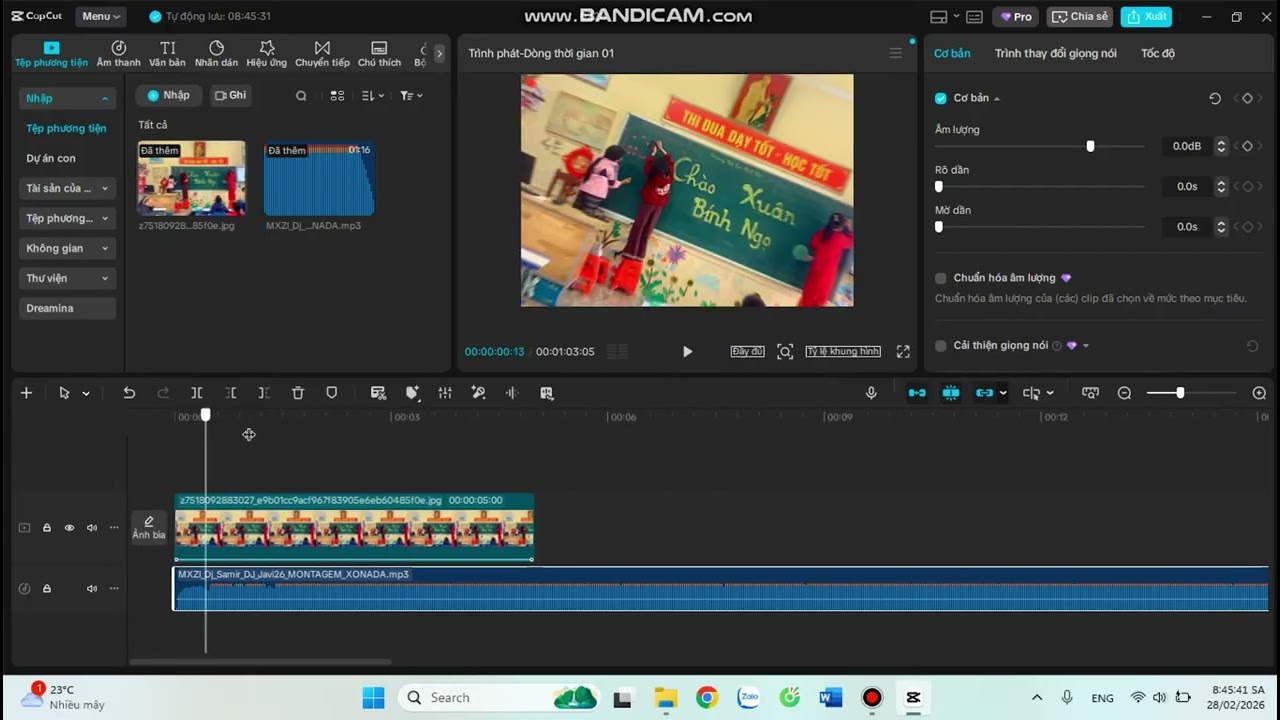This screenshot has width=1280, height=720.
Task: Add keyframe diamond for Âm lượng
Action: [1247, 146]
